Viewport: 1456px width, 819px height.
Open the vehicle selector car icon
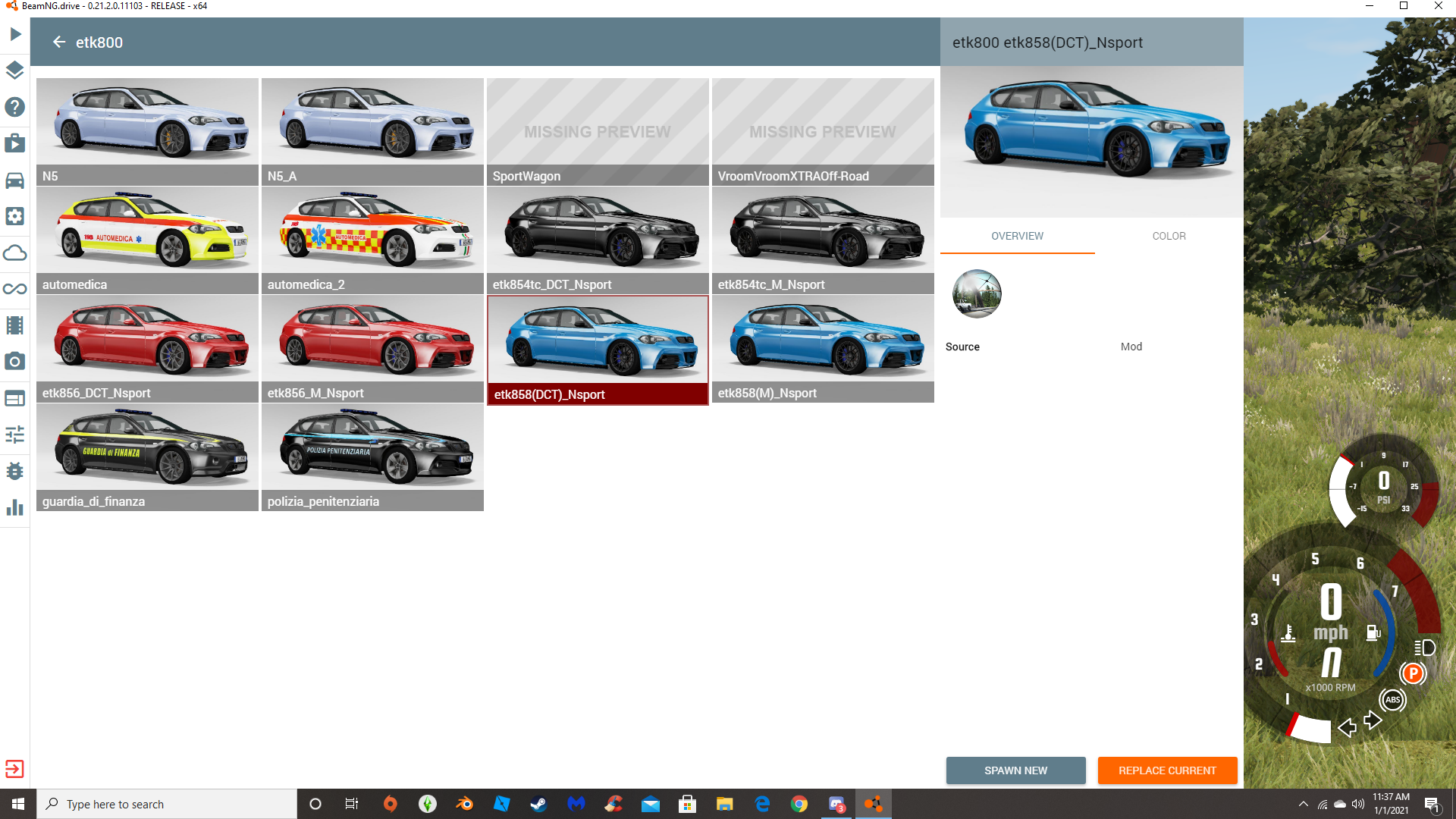(15, 180)
